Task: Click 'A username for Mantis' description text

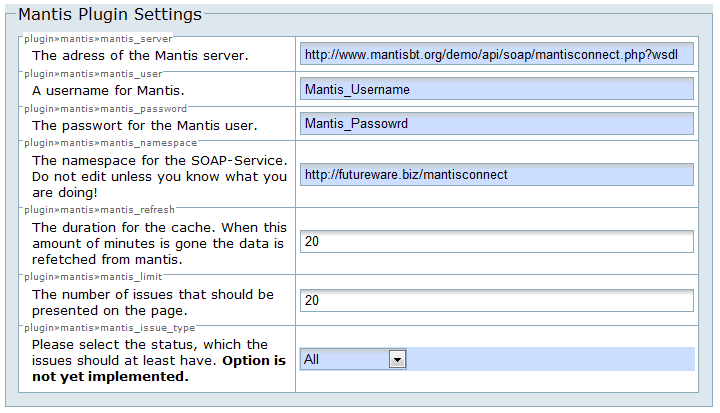Action: pos(113,91)
